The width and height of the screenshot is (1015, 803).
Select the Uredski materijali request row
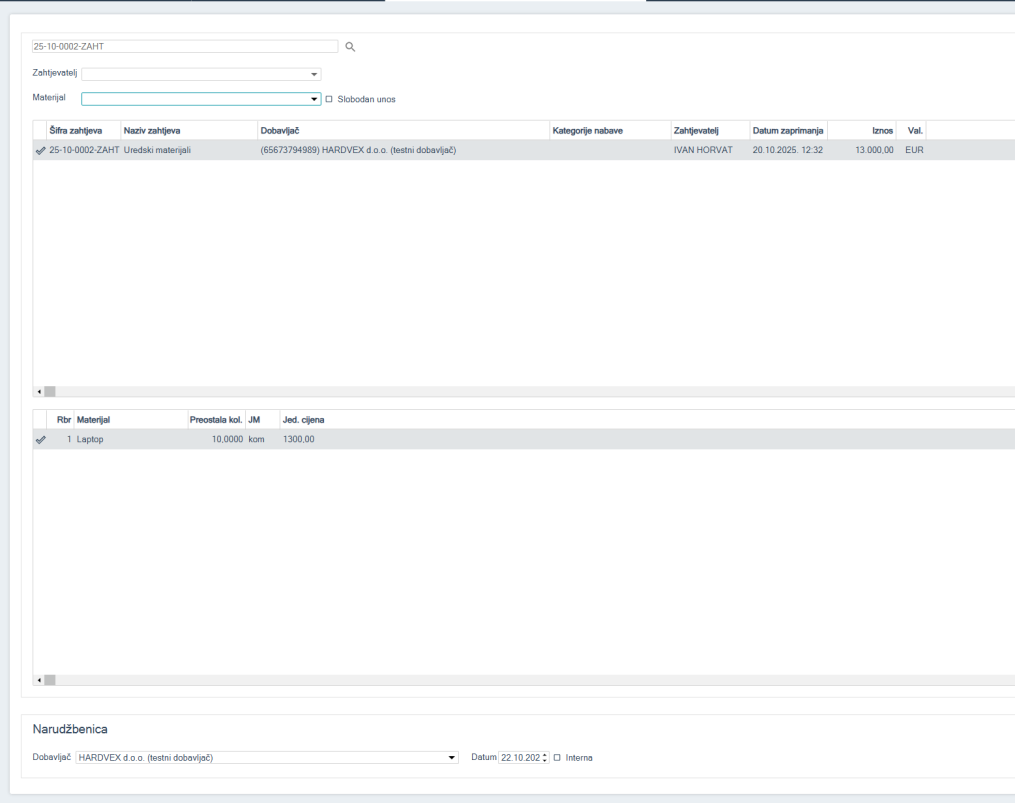coord(157,150)
